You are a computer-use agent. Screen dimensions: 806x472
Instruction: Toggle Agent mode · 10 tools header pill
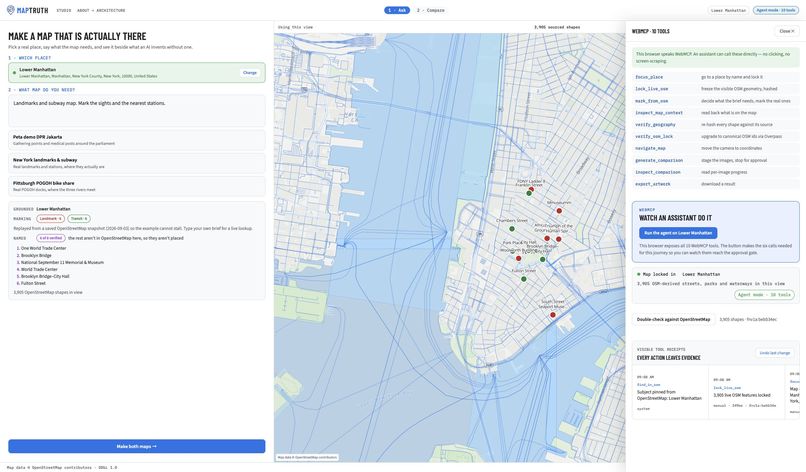pyautogui.click(x=776, y=10)
